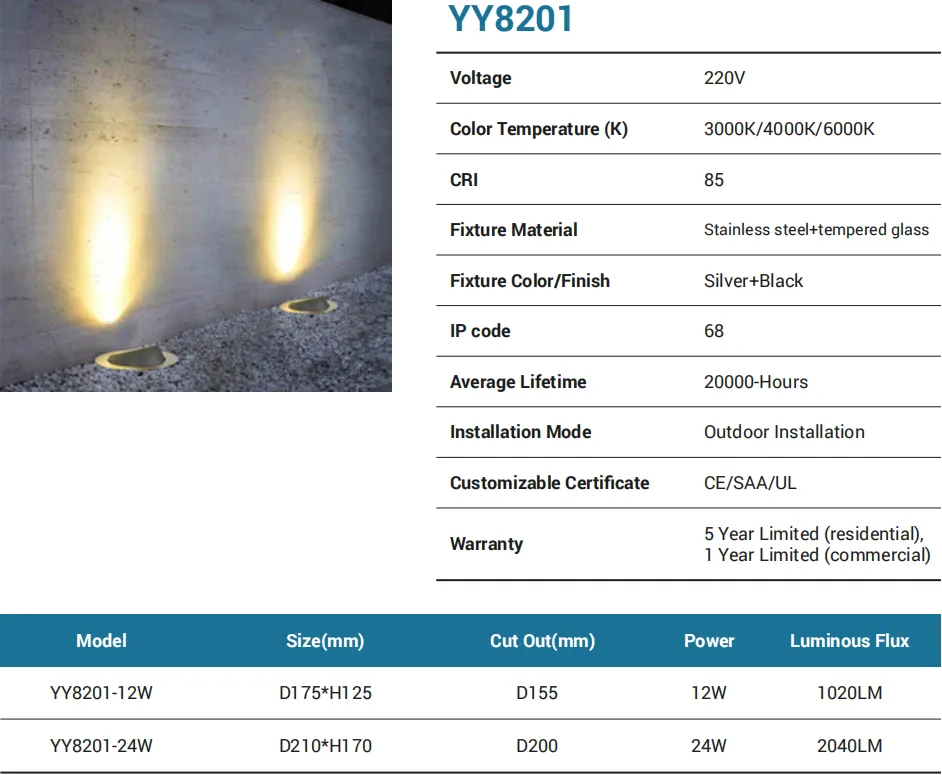Select the Outdoor Installation value
The width and height of the screenshot is (942, 775).
784,432
